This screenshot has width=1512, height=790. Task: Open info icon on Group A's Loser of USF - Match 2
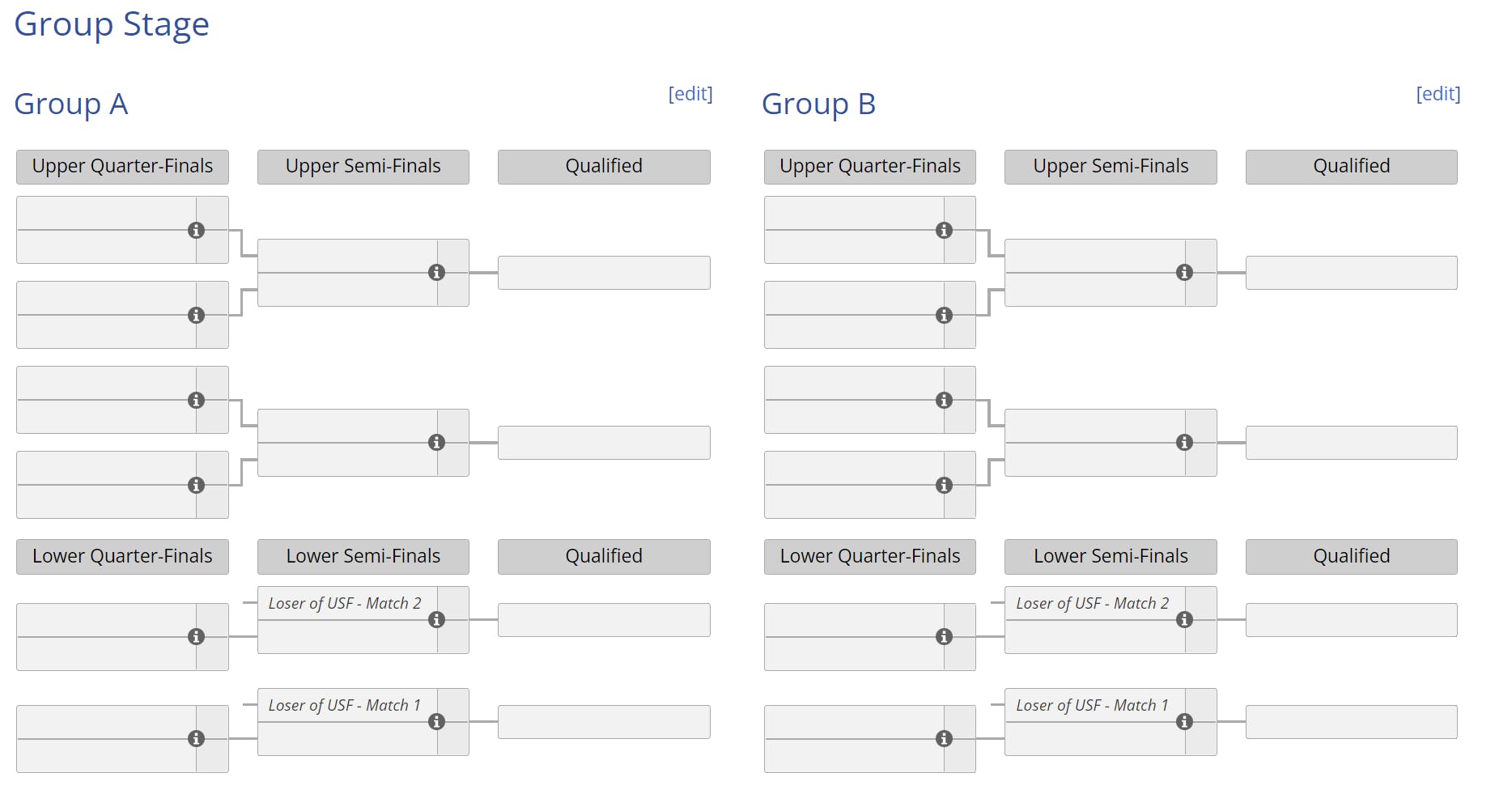(x=436, y=620)
